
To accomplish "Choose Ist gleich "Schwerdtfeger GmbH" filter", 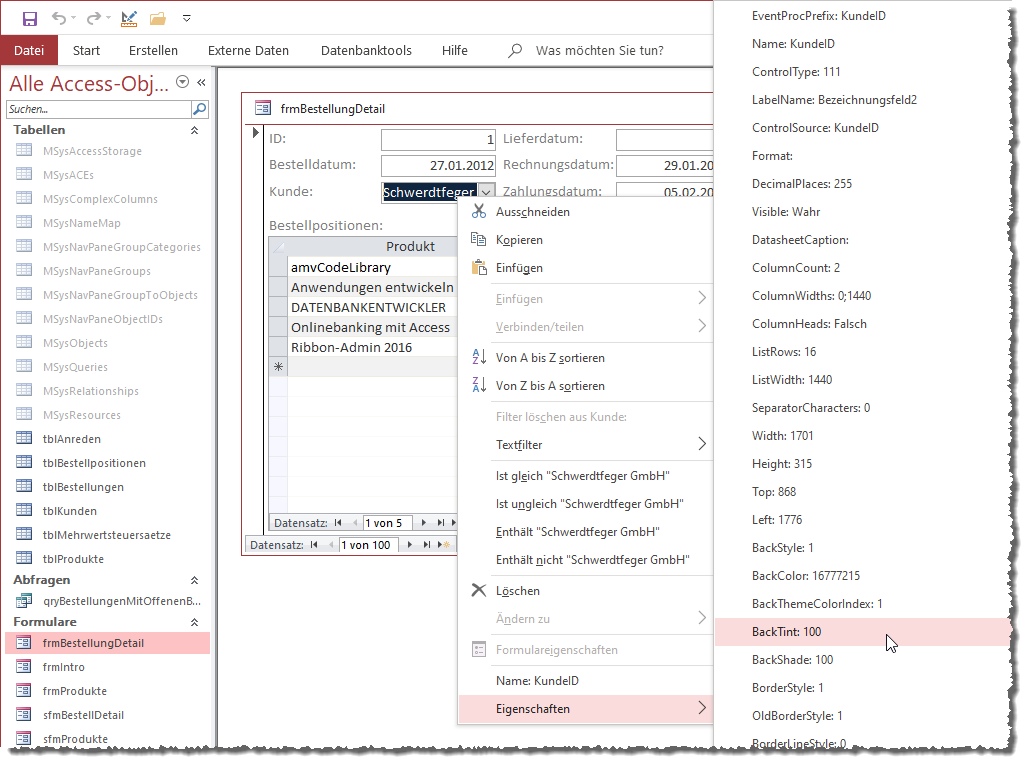I will (x=583, y=476).
